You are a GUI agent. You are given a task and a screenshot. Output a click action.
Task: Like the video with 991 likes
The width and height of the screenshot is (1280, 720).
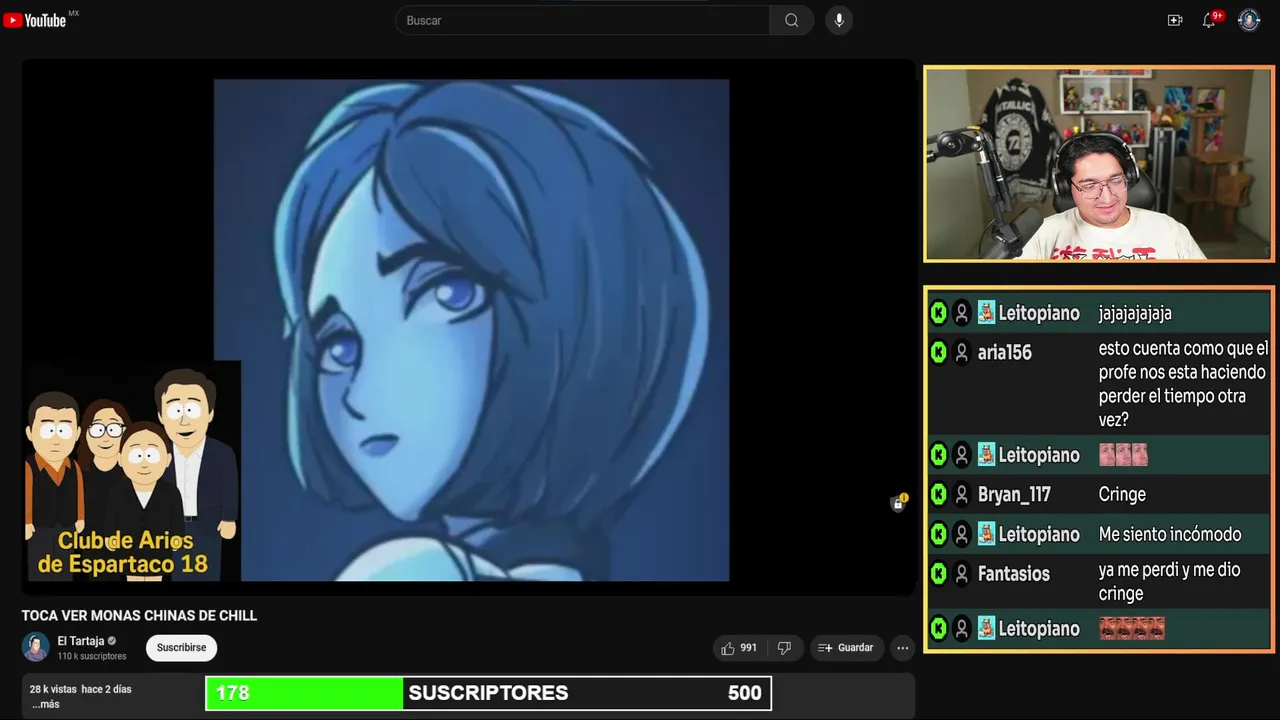click(739, 648)
